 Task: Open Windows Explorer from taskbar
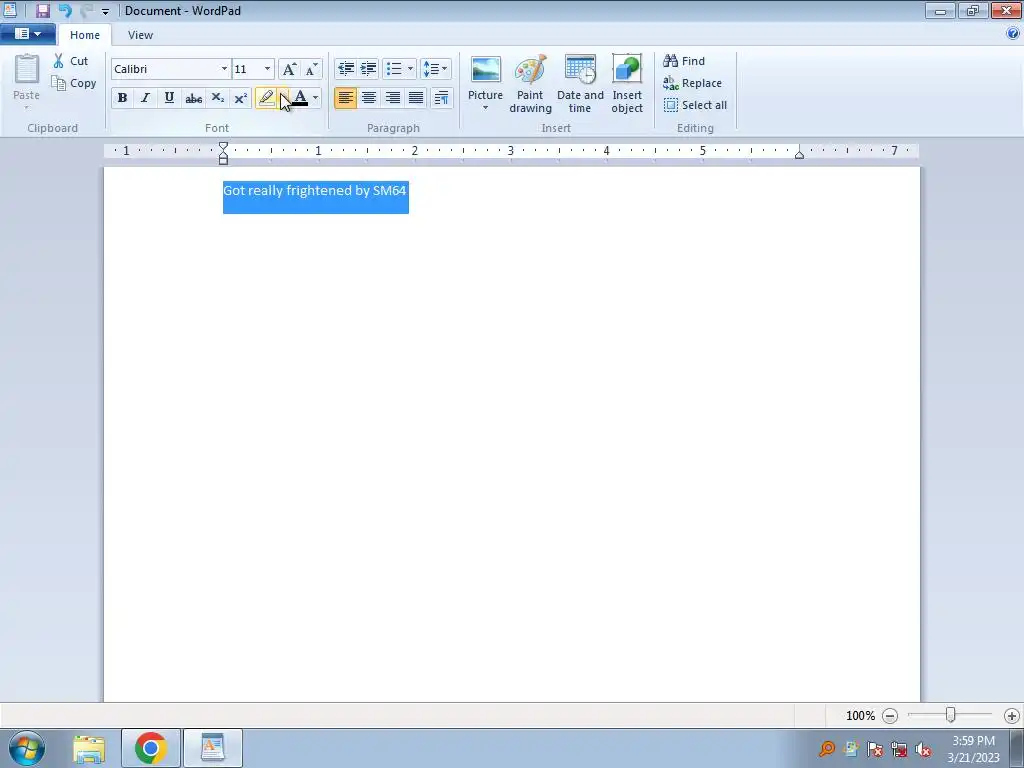click(x=89, y=748)
